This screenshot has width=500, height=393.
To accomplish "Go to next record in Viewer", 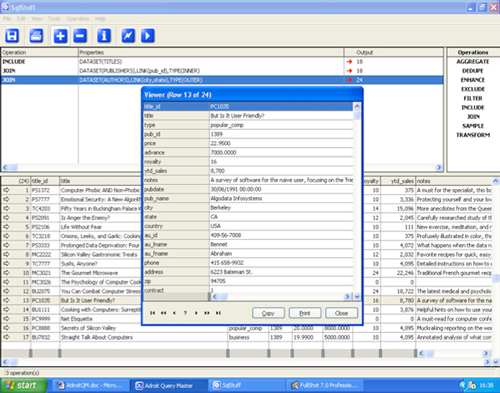I will point(196,313).
